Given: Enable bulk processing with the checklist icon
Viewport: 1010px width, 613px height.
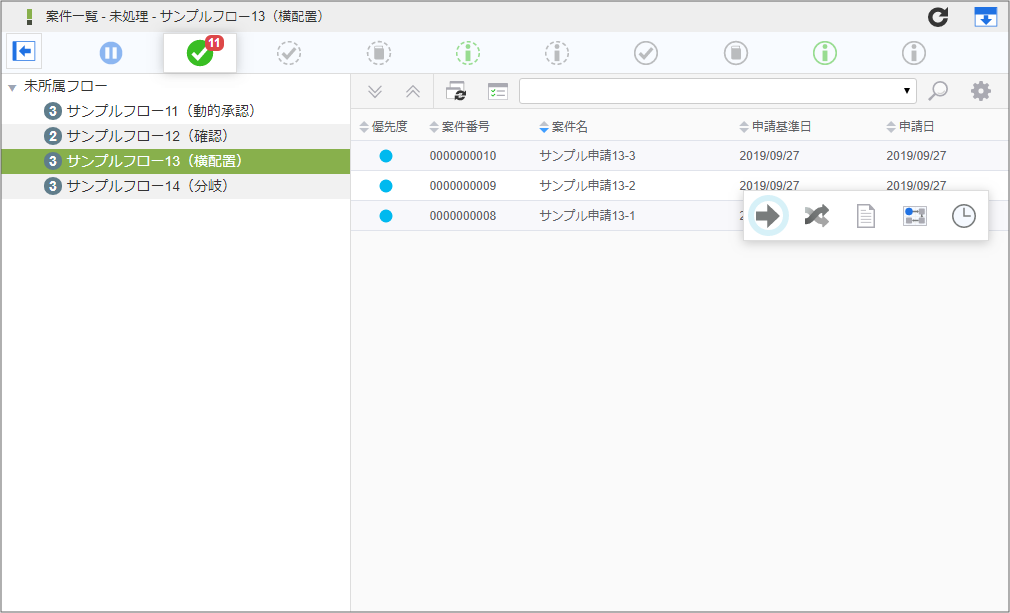Looking at the screenshot, I should [x=498, y=91].
